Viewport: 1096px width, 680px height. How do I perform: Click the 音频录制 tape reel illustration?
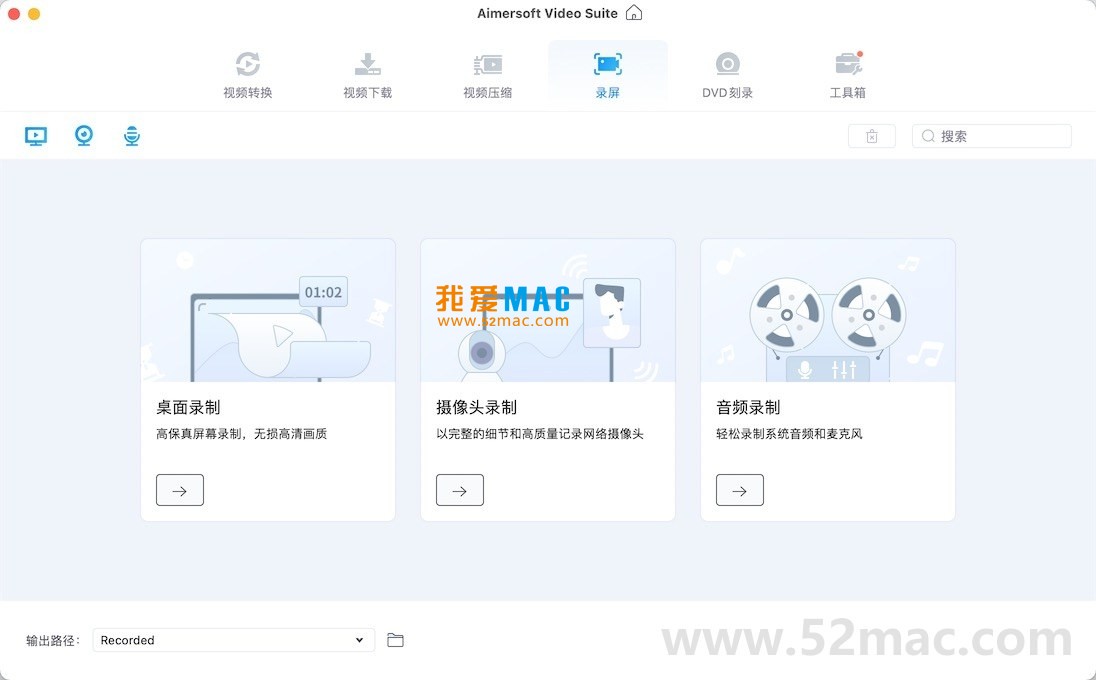click(828, 310)
